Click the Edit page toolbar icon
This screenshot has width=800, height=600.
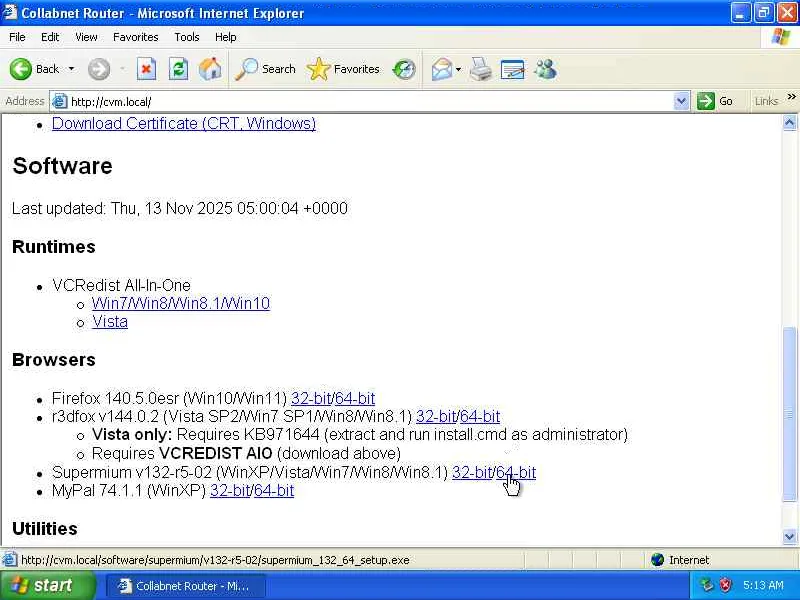point(513,69)
